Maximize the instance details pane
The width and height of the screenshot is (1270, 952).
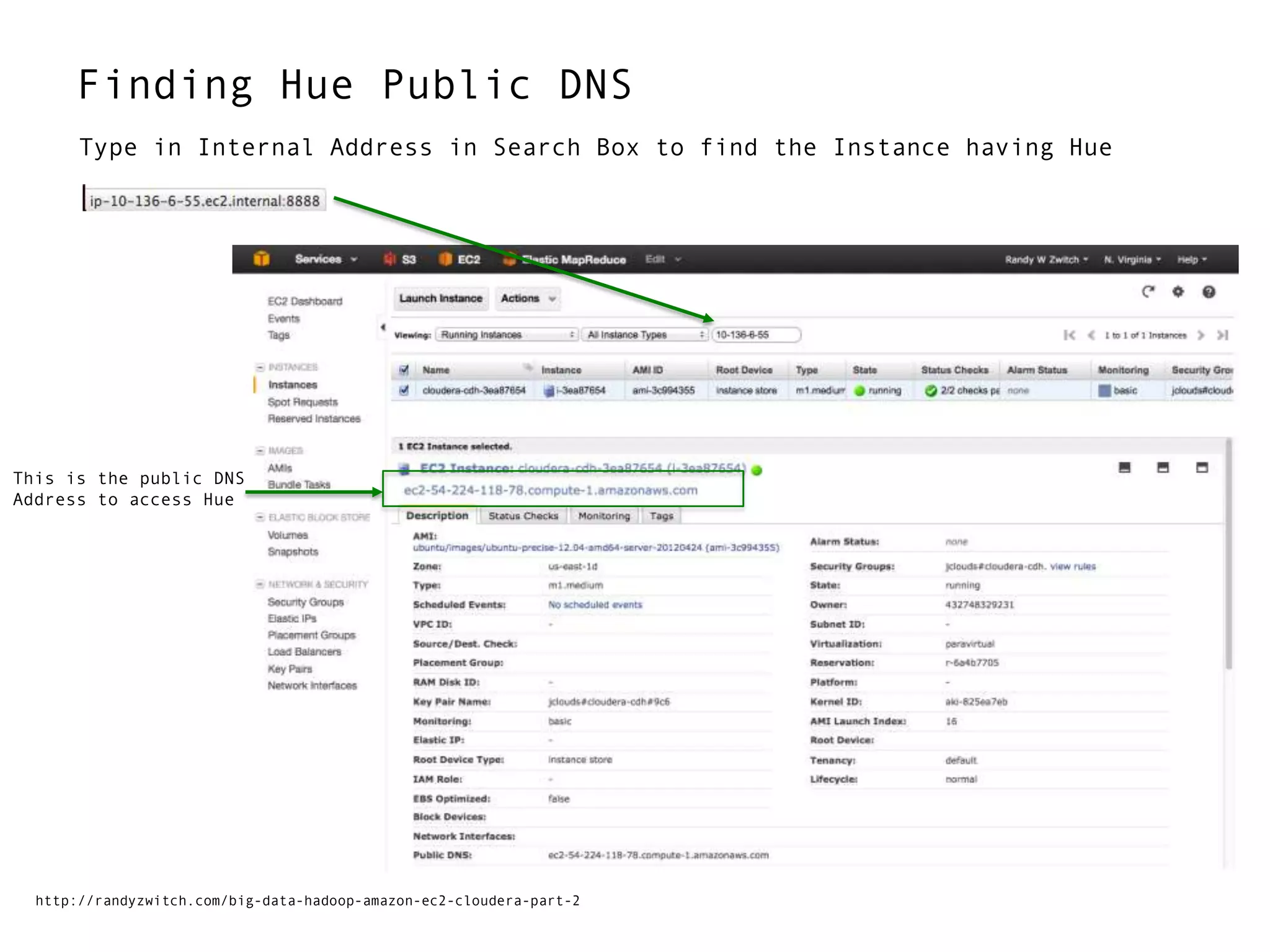click(x=1202, y=467)
